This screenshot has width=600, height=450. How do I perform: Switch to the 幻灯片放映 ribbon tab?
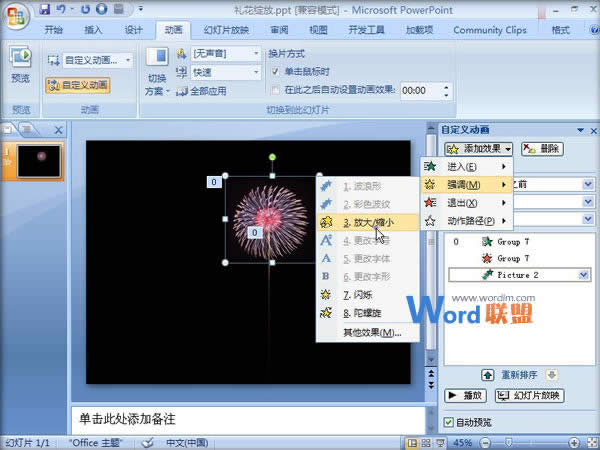tap(227, 30)
